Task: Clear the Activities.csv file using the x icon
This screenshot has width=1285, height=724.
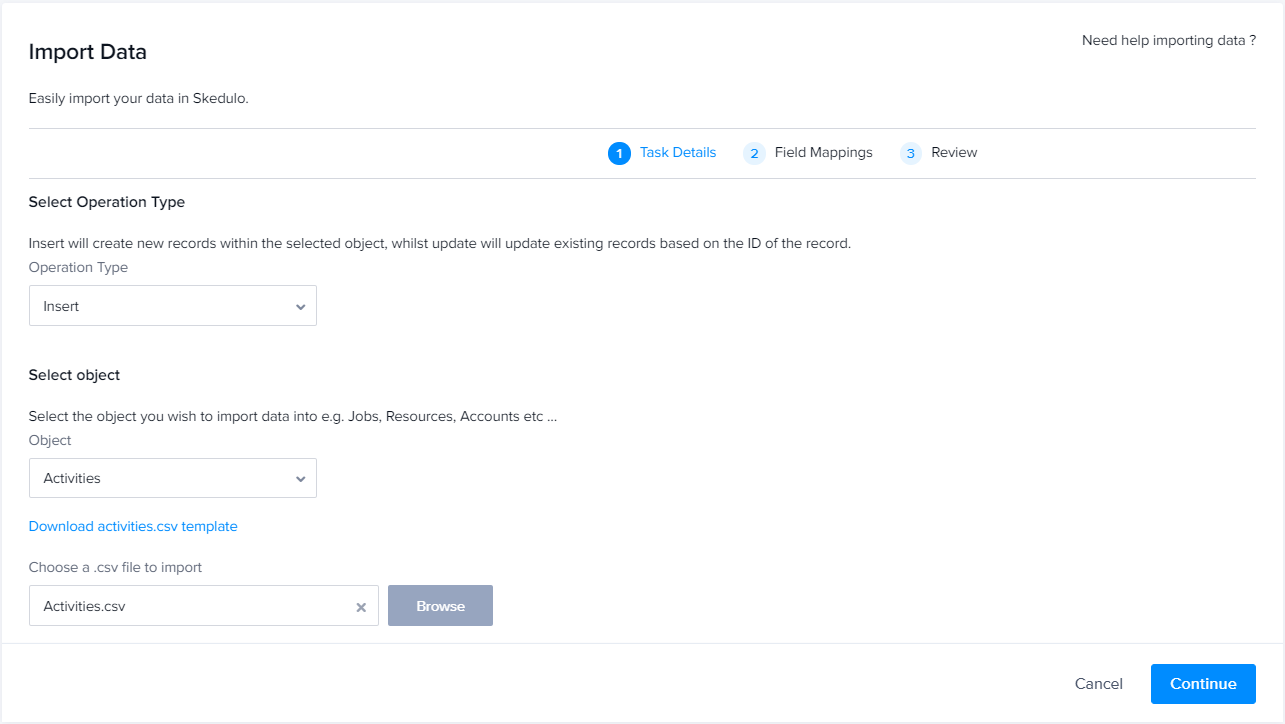Action: [x=360, y=606]
